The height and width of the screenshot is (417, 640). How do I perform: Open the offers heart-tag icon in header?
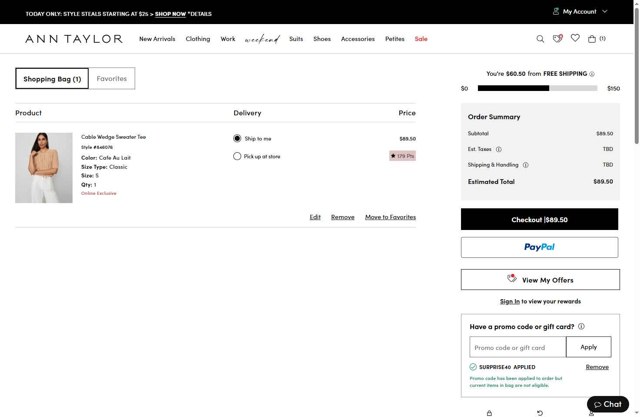(558, 38)
